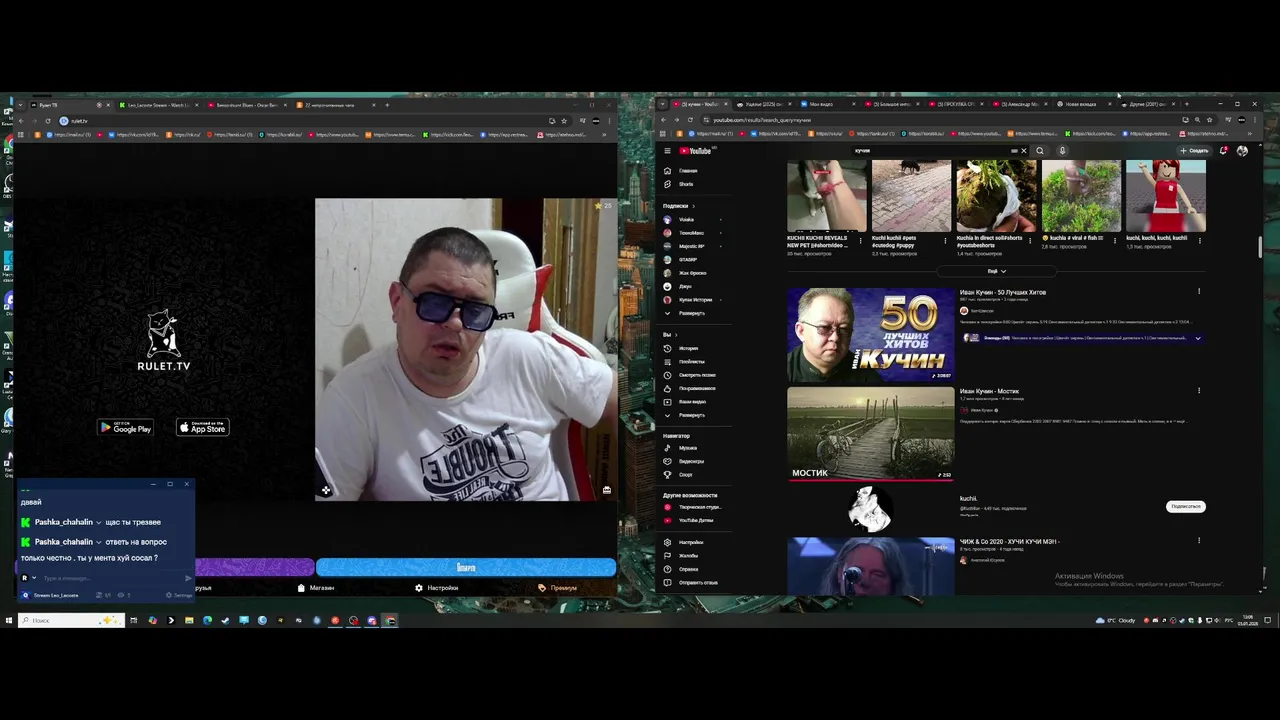Click the move icon on the webcam video
The image size is (1280, 720).
click(326, 490)
